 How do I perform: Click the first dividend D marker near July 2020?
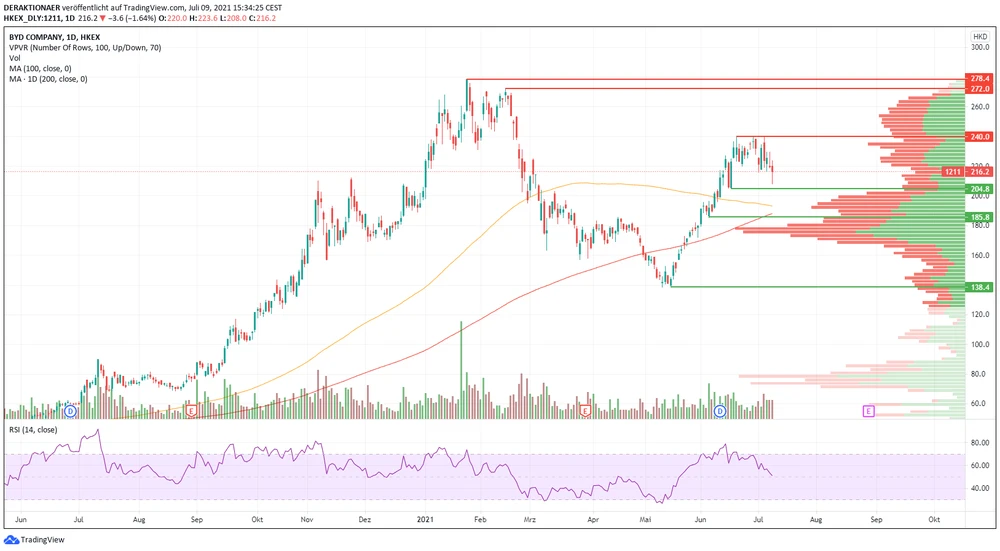(x=70, y=411)
